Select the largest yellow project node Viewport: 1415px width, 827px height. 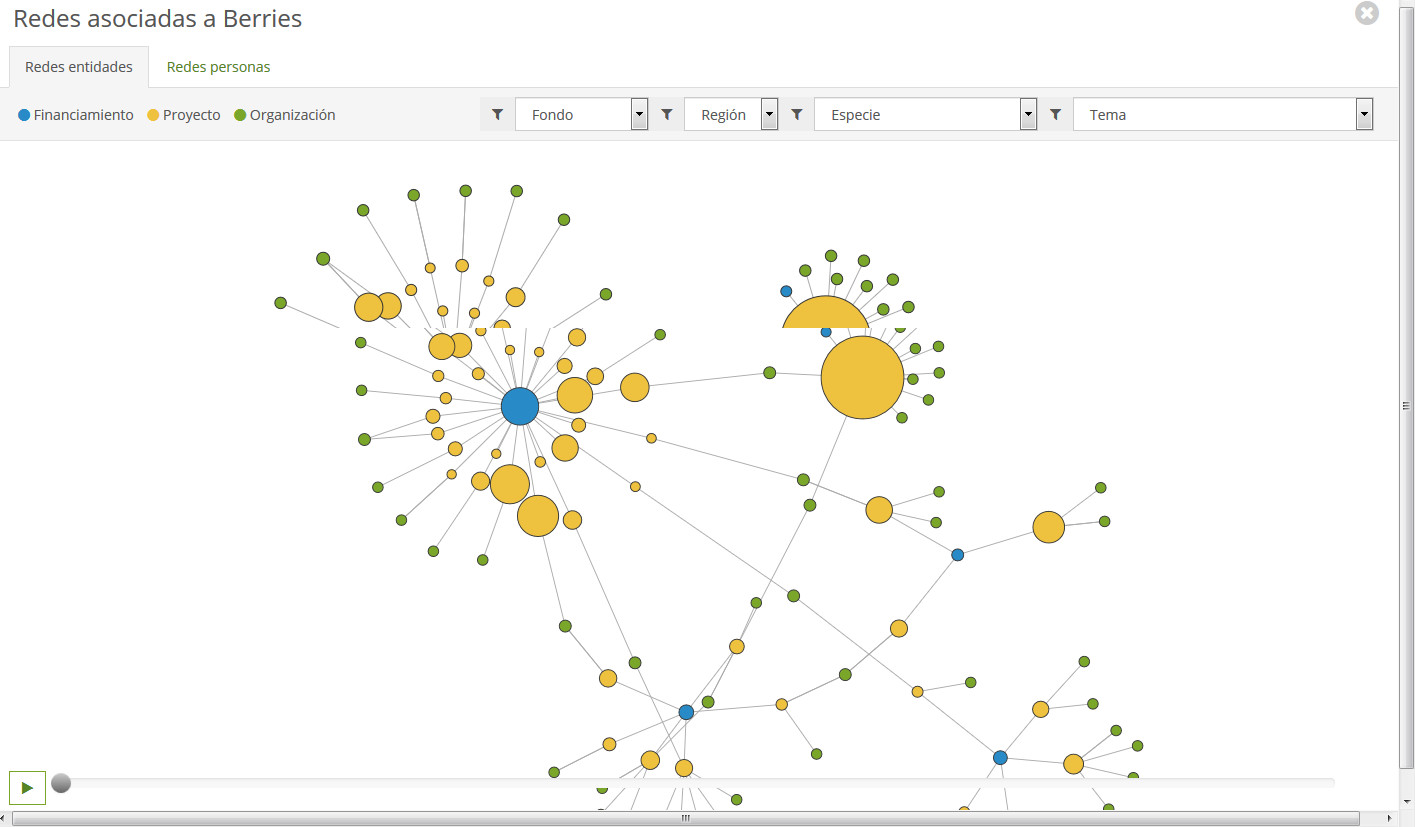pos(862,377)
